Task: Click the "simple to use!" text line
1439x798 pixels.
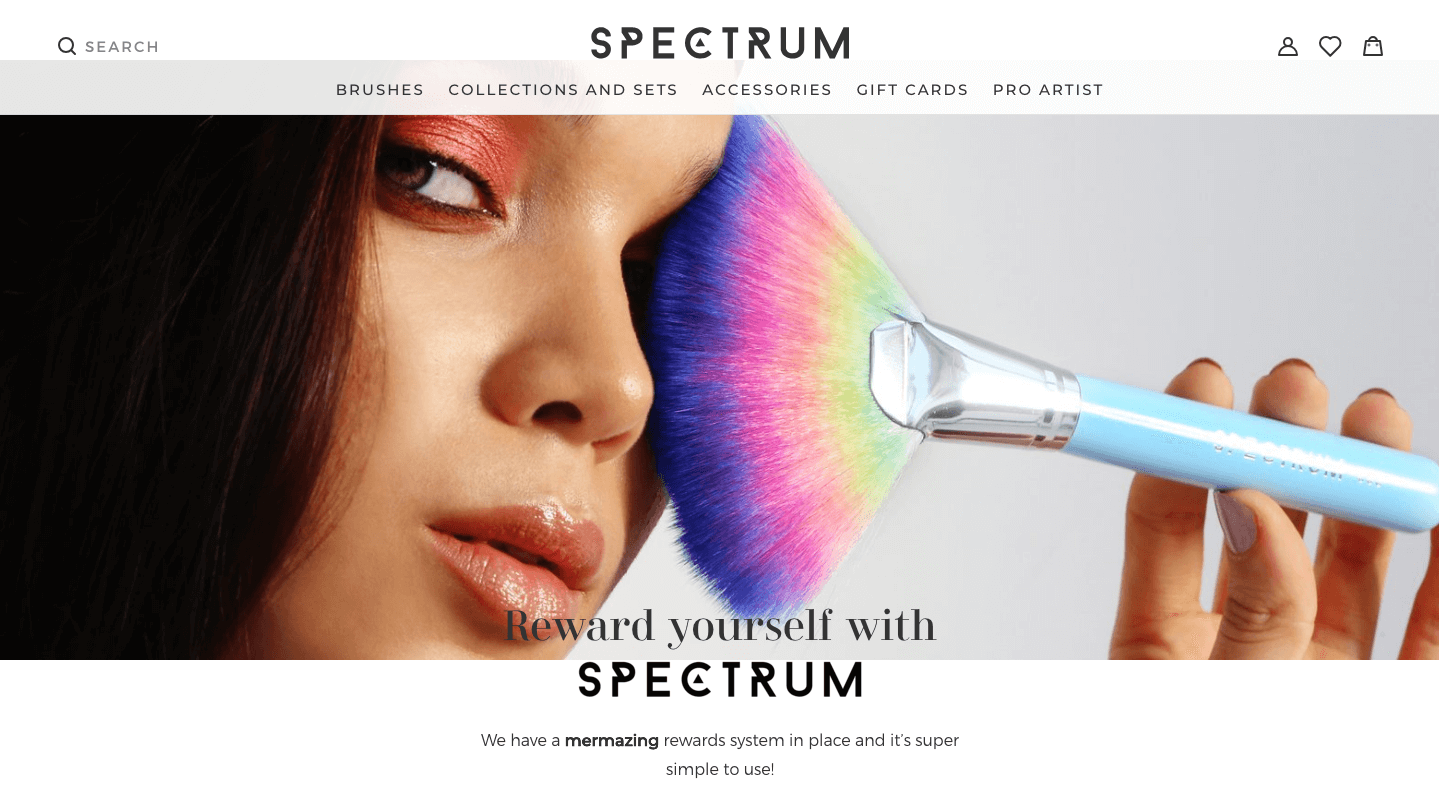Action: coord(720,770)
